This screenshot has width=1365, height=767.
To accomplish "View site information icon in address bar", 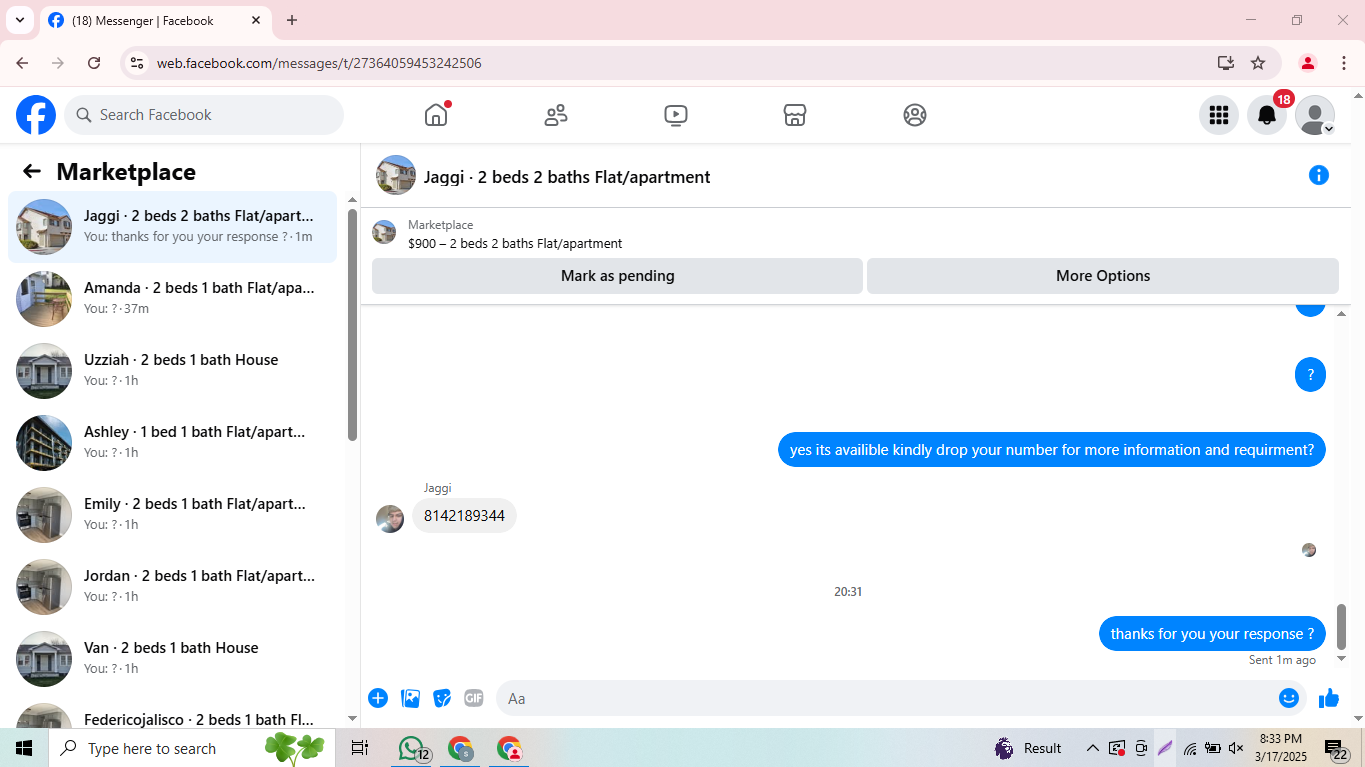I will point(137,63).
